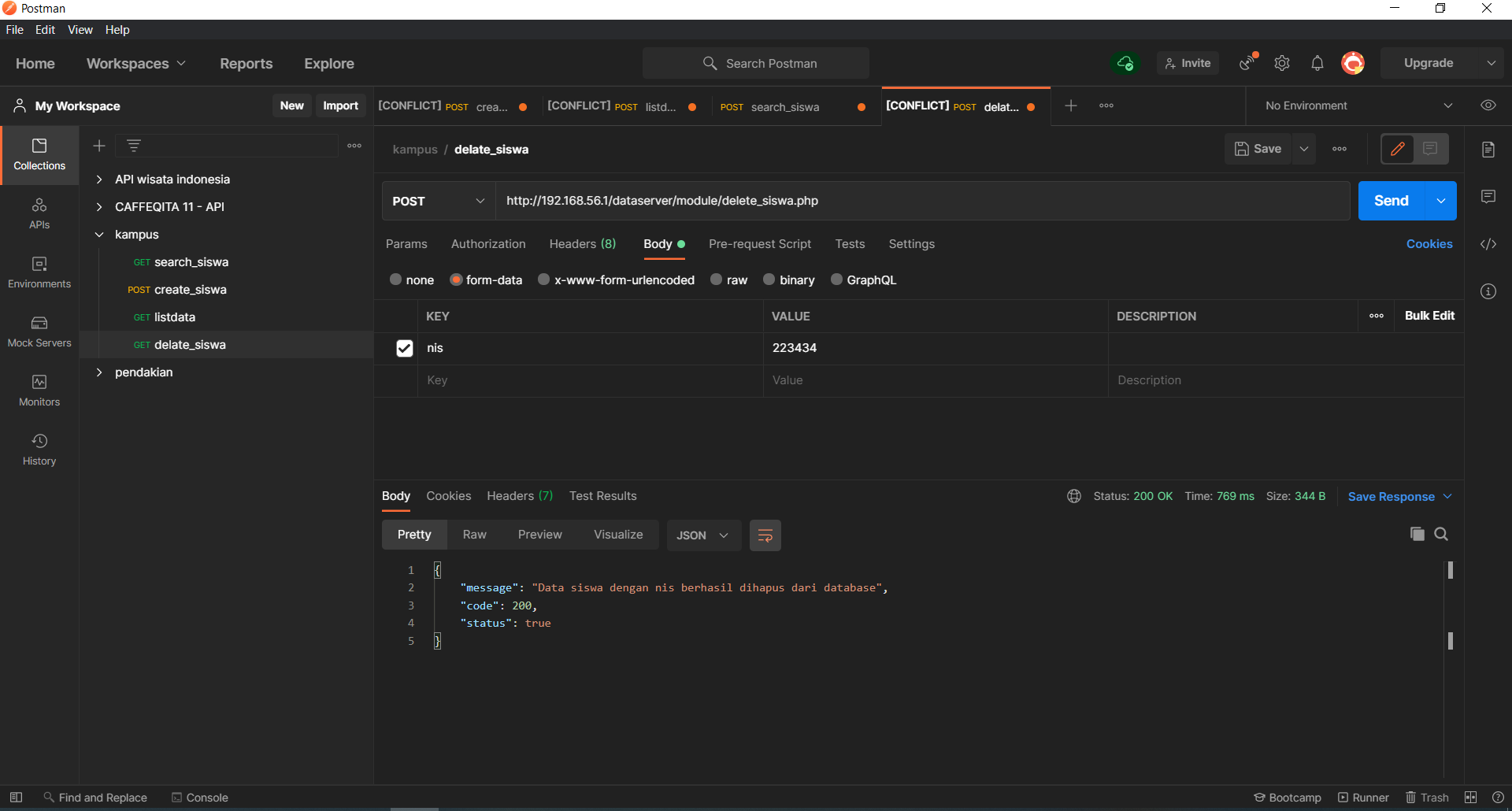Click the capture requests satellite icon

click(1247, 63)
